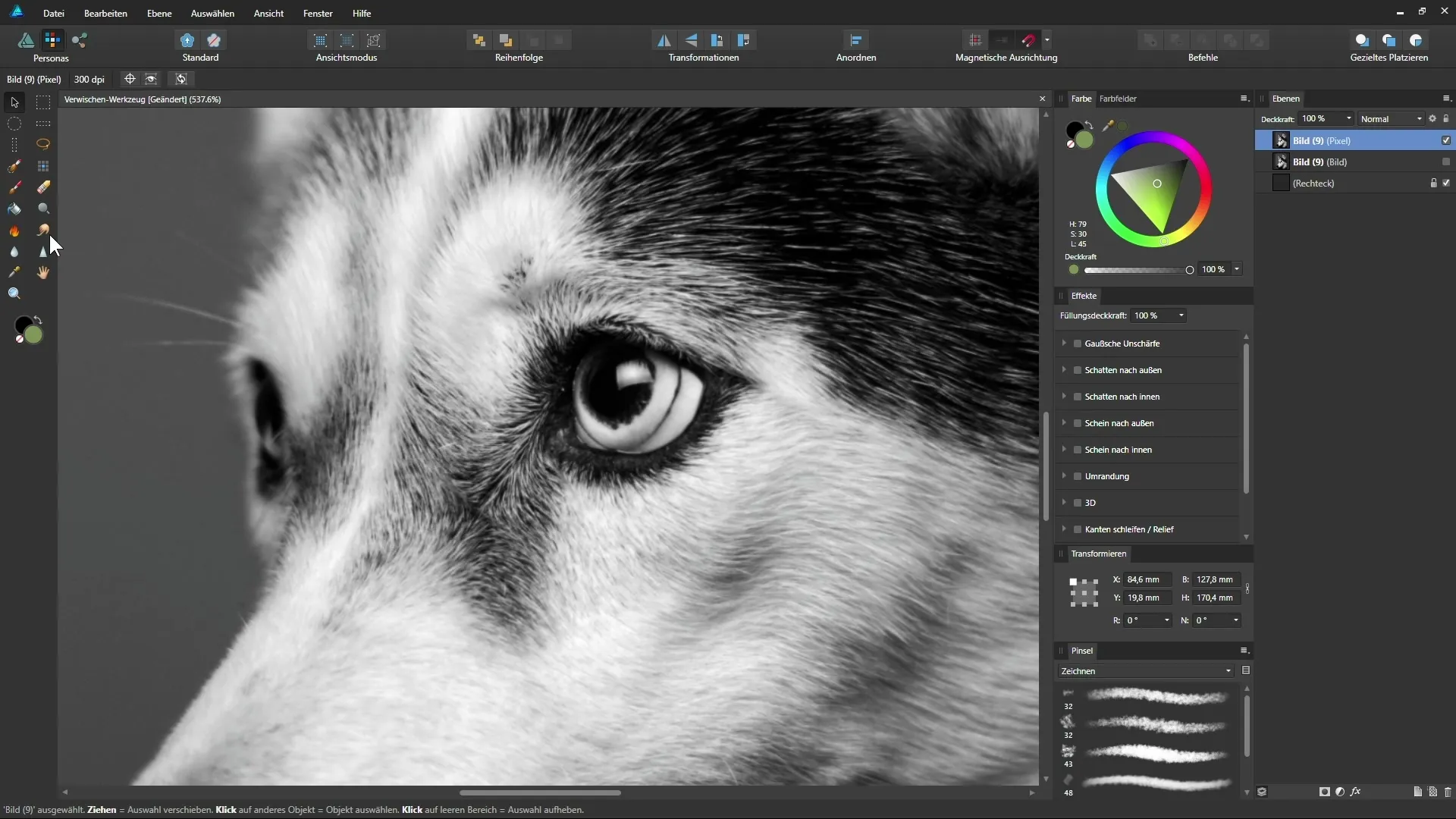Open color Deckkraft percentage dropdown
1456x819 pixels.
pos(1237,270)
